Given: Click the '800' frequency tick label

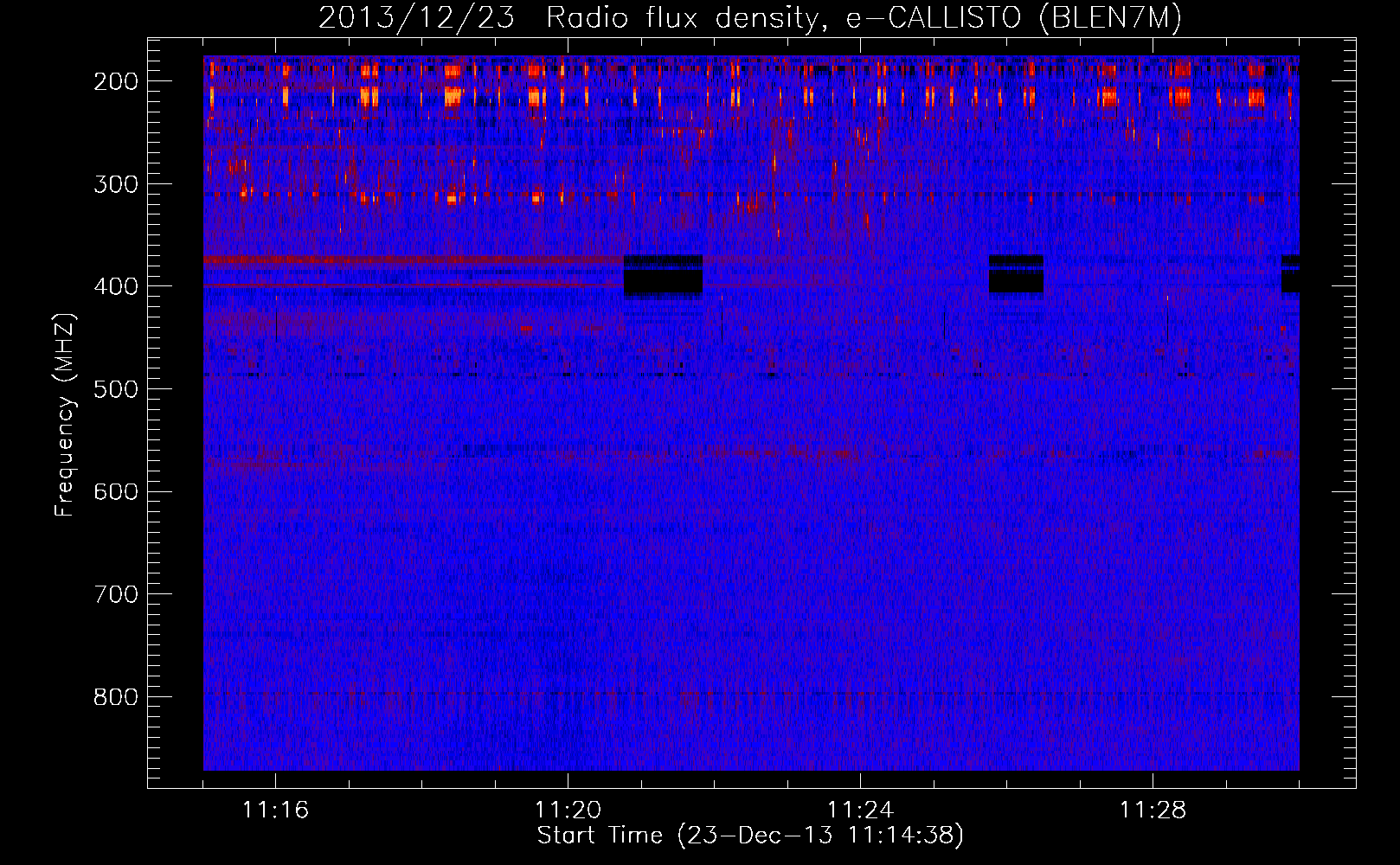Looking at the screenshot, I should point(116,697).
